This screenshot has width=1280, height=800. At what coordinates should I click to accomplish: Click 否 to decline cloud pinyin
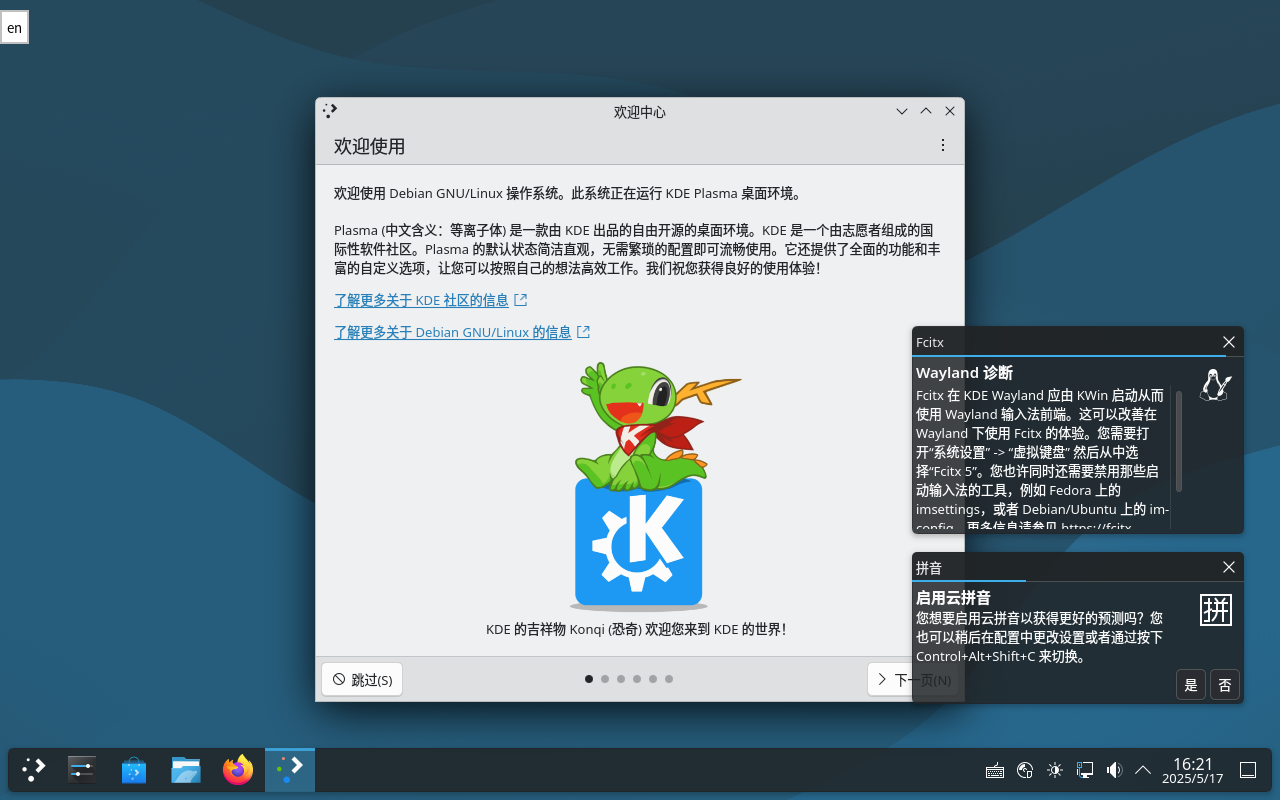(1225, 685)
